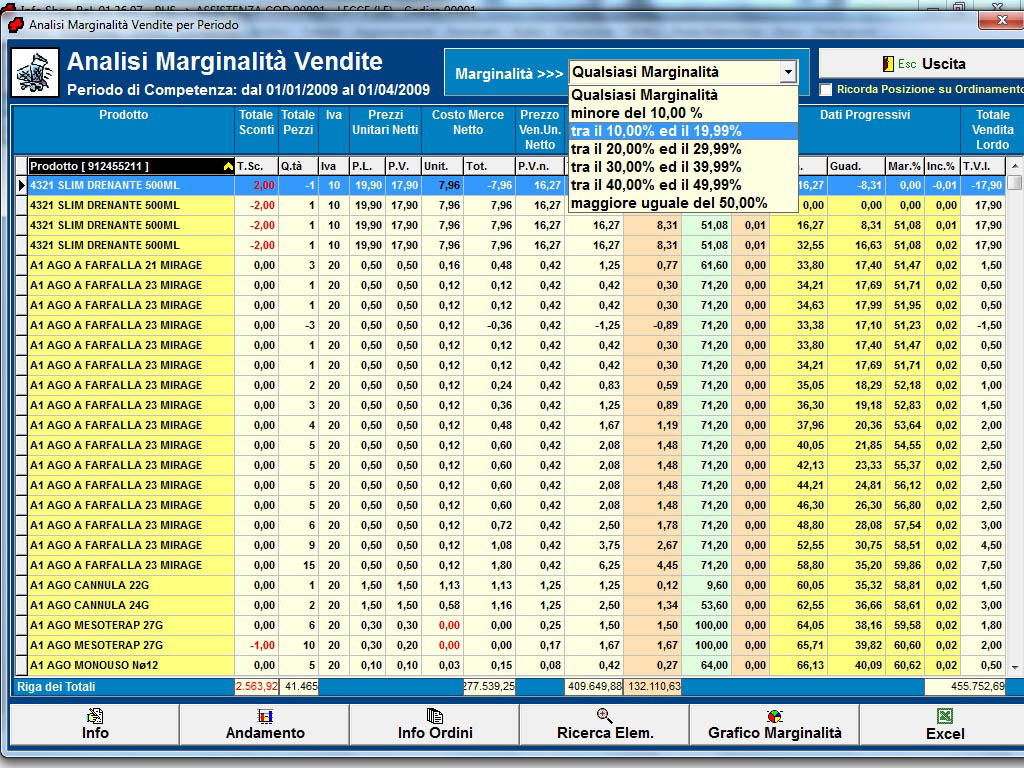Click the Prodotto search field
The height and width of the screenshot is (768, 1024).
coord(120,166)
